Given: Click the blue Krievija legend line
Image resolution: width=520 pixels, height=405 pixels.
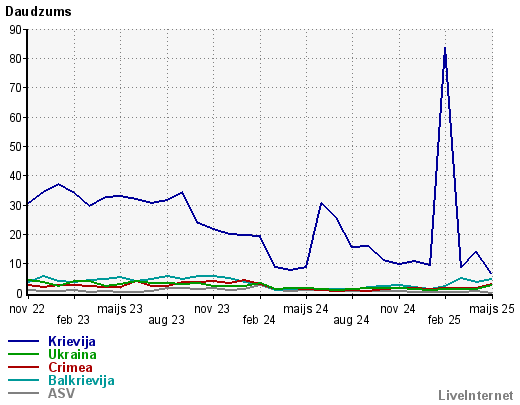Looking at the screenshot, I should 23,341.
